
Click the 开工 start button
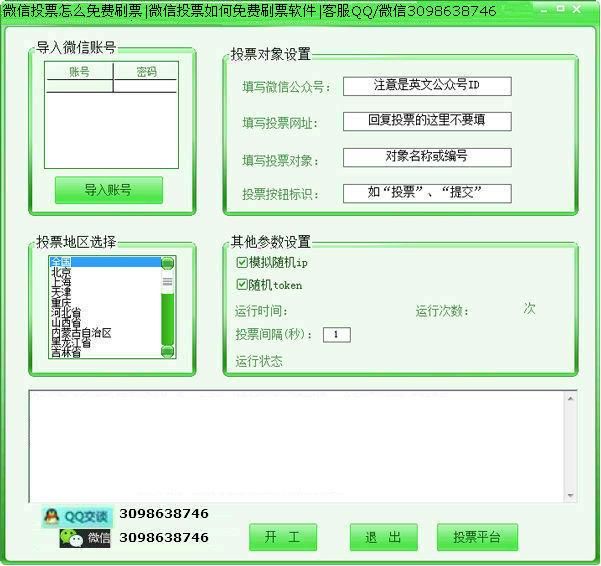[283, 537]
